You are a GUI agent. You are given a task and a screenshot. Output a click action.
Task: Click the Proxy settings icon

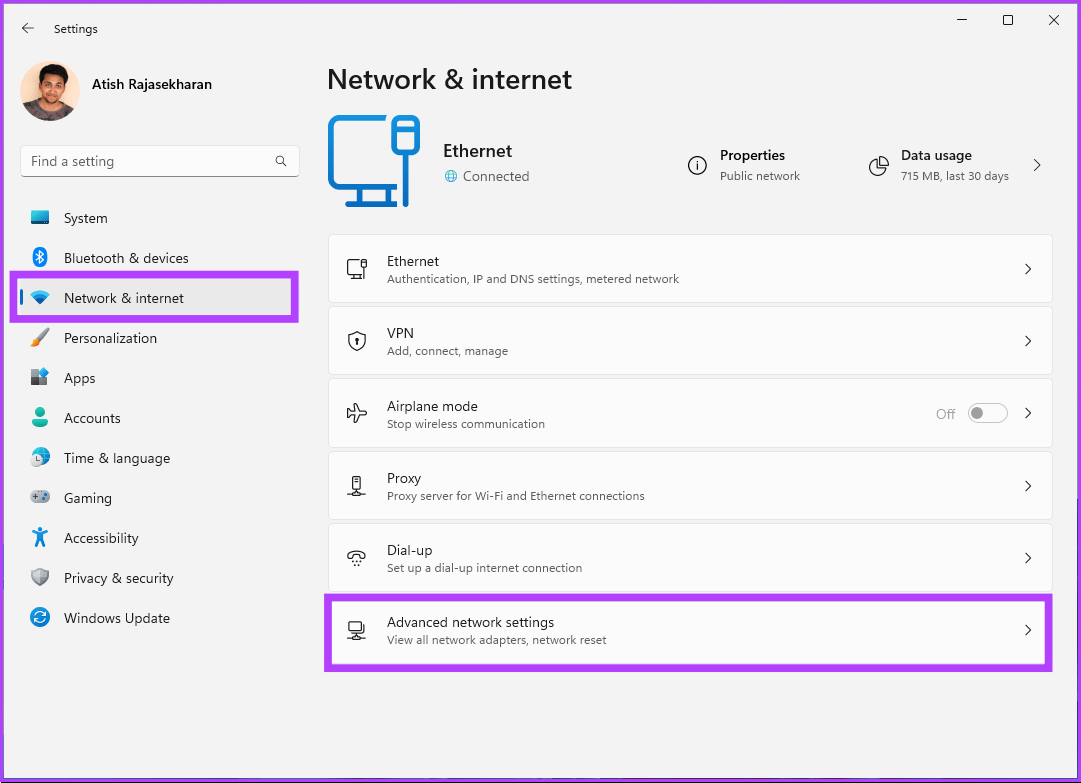[x=357, y=486]
